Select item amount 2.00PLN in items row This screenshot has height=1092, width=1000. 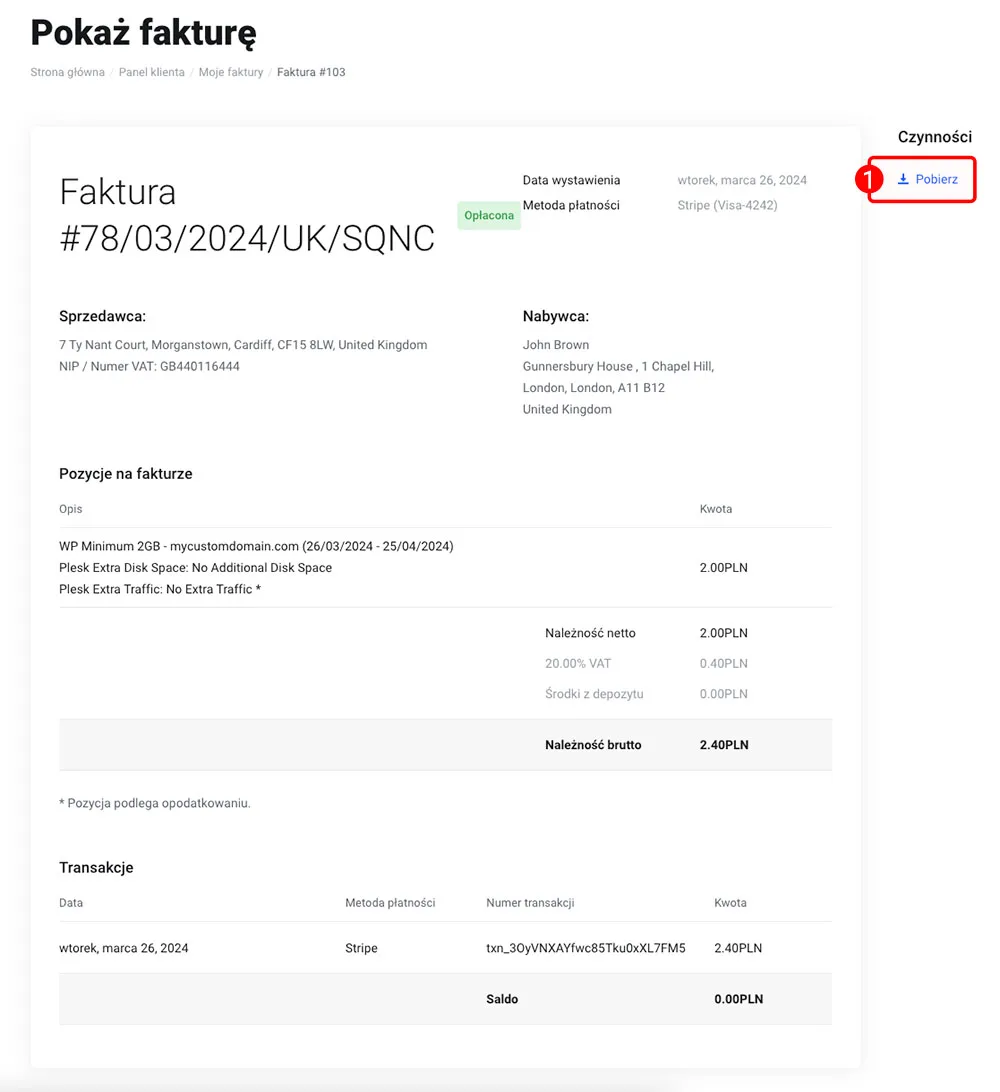[724, 568]
